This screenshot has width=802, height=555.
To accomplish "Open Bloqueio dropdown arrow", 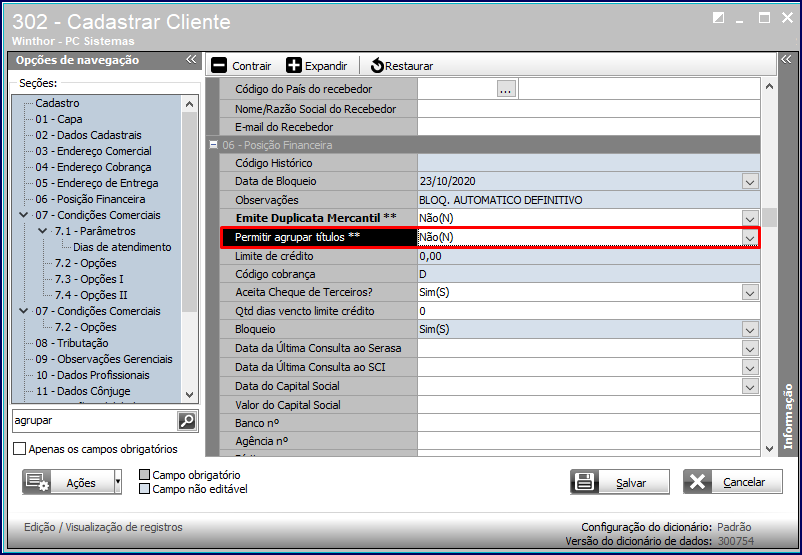I will 750,330.
